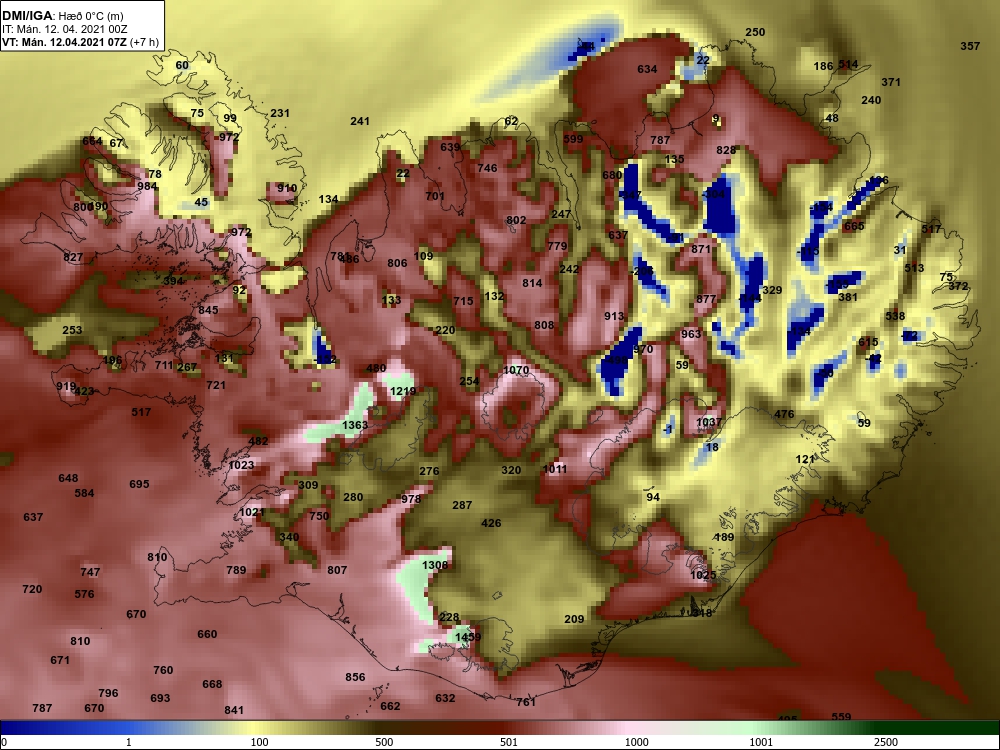Image resolution: width=1000 pixels, height=750 pixels.
Task: Click the map value '231'
Action: tap(280, 113)
